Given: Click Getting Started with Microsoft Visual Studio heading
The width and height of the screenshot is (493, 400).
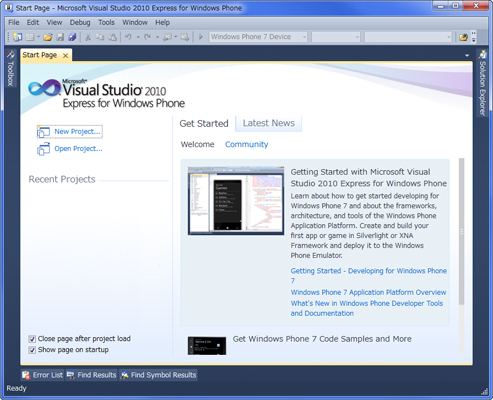Looking at the screenshot, I should click(x=368, y=178).
